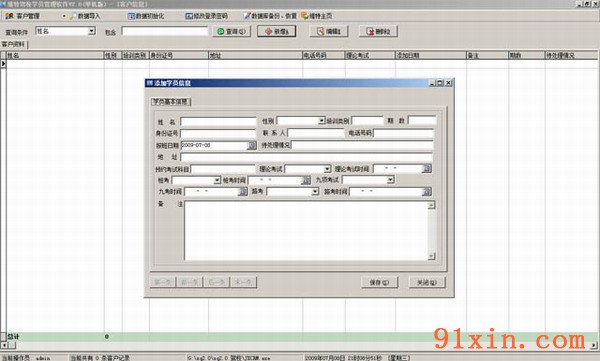Click the delete record (删除) button
Image resolution: width=600 pixels, height=361 pixels.
pyautogui.click(x=378, y=31)
